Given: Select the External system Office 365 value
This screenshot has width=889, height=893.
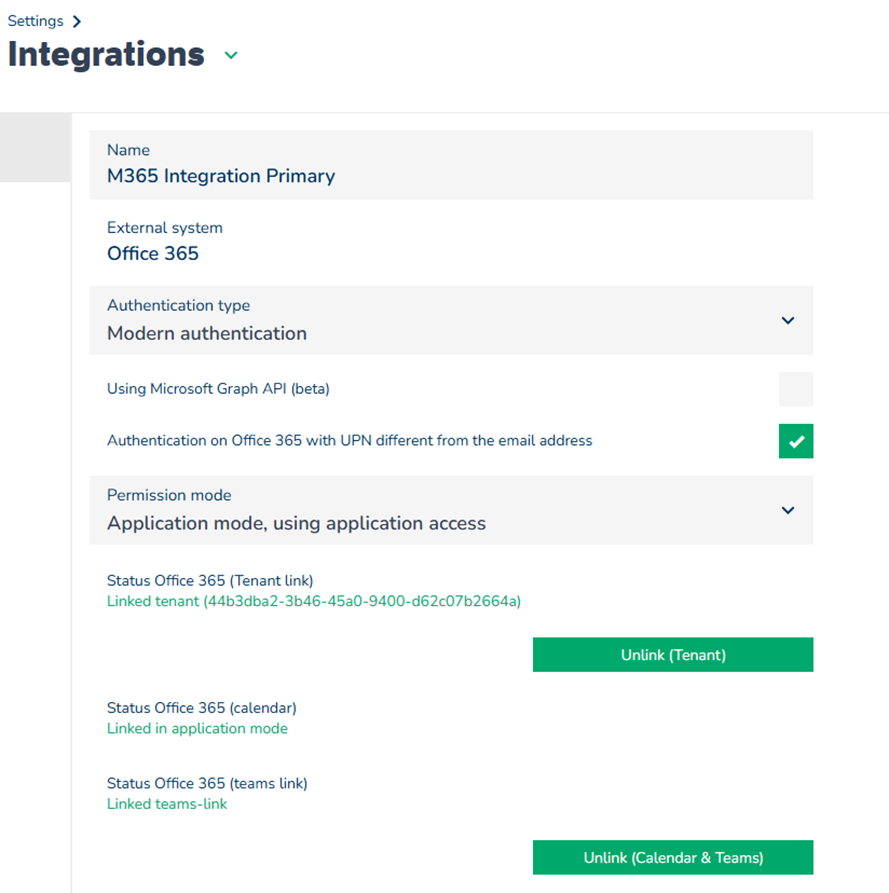Looking at the screenshot, I should pyautogui.click(x=153, y=253).
